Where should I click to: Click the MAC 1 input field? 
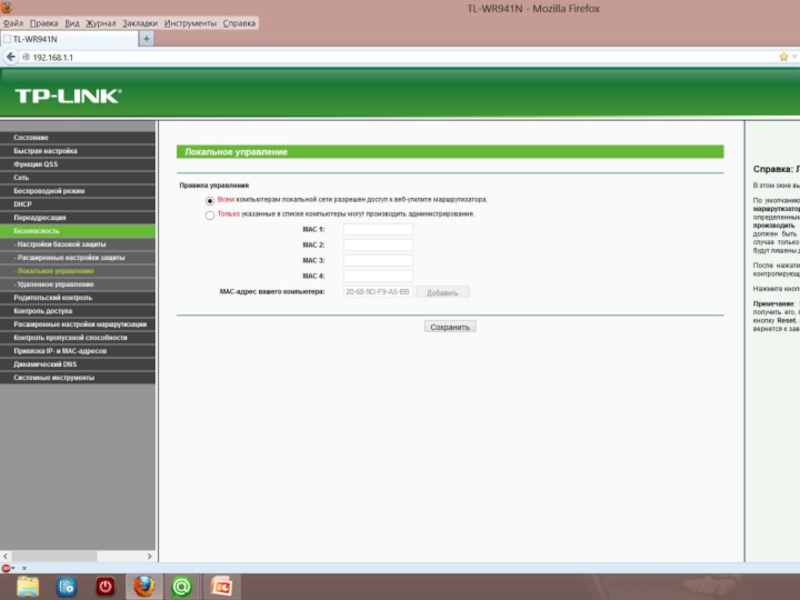tap(378, 229)
